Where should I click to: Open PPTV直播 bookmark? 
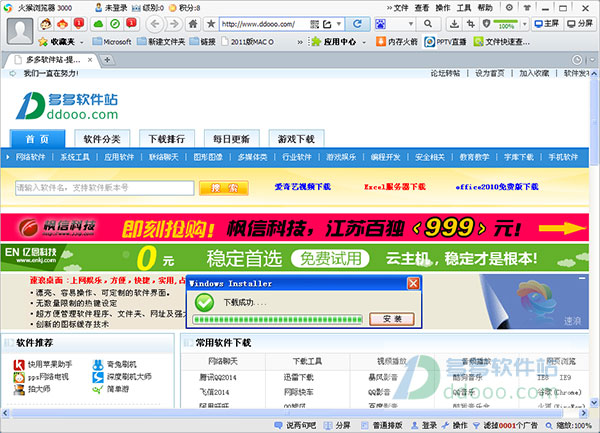(445, 42)
